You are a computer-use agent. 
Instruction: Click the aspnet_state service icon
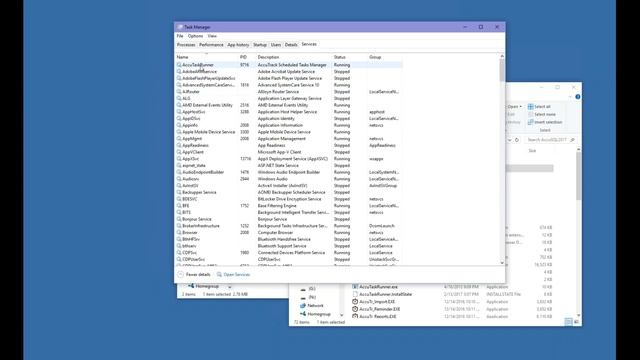pyautogui.click(x=179, y=165)
